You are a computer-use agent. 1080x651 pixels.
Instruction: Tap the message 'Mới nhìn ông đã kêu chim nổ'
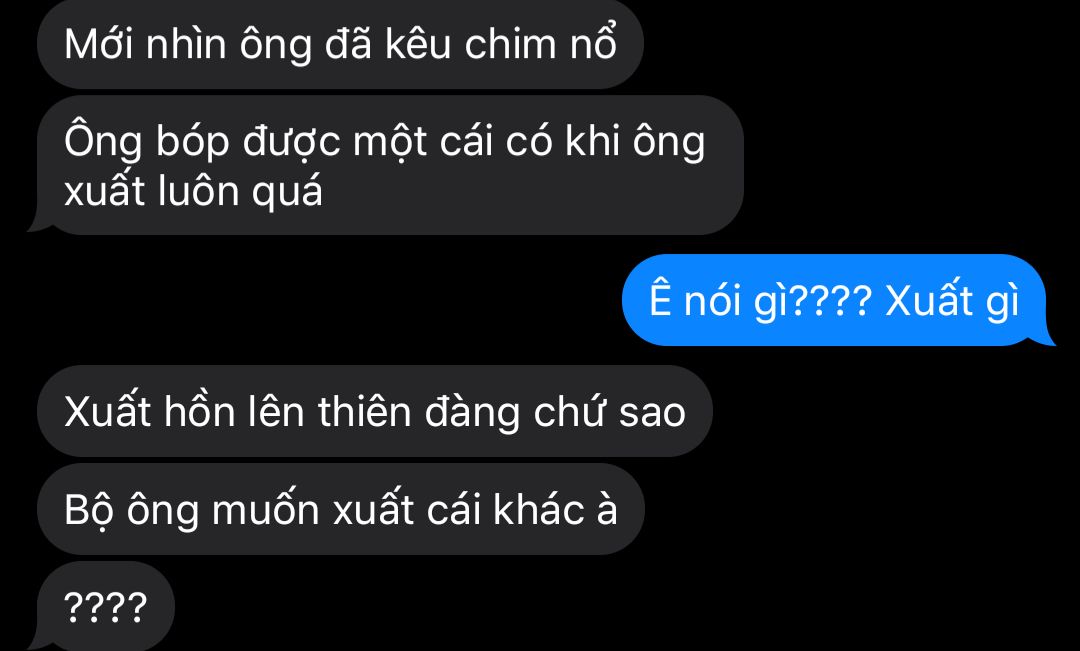tap(340, 44)
